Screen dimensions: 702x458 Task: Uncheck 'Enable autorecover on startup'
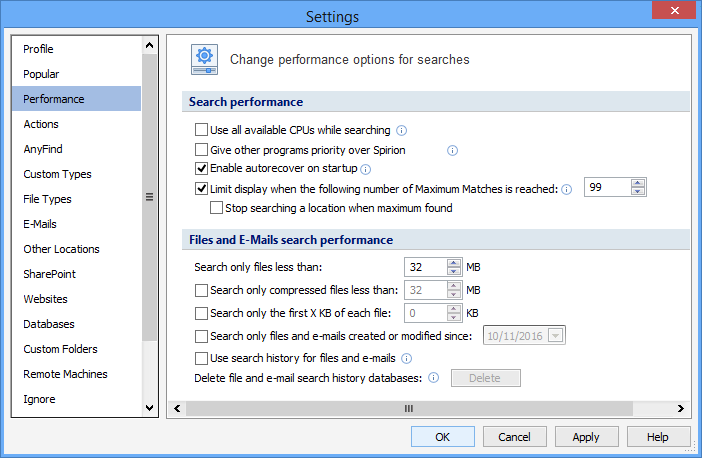click(202, 168)
